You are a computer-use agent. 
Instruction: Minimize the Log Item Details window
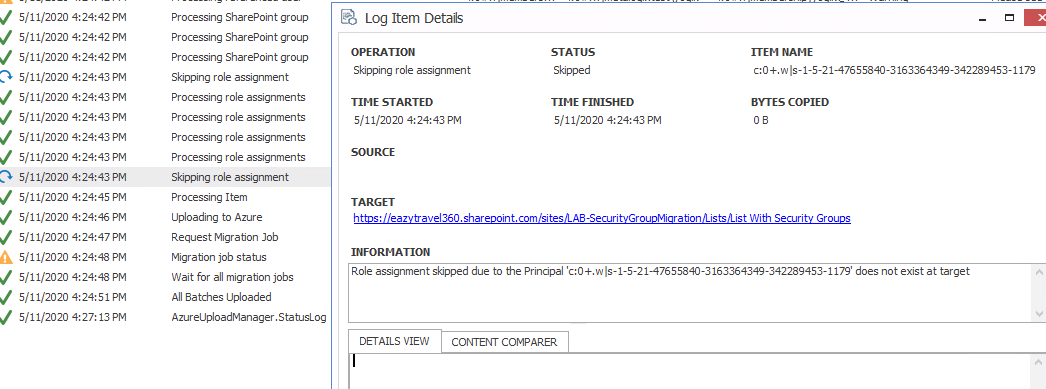pyautogui.click(x=983, y=17)
